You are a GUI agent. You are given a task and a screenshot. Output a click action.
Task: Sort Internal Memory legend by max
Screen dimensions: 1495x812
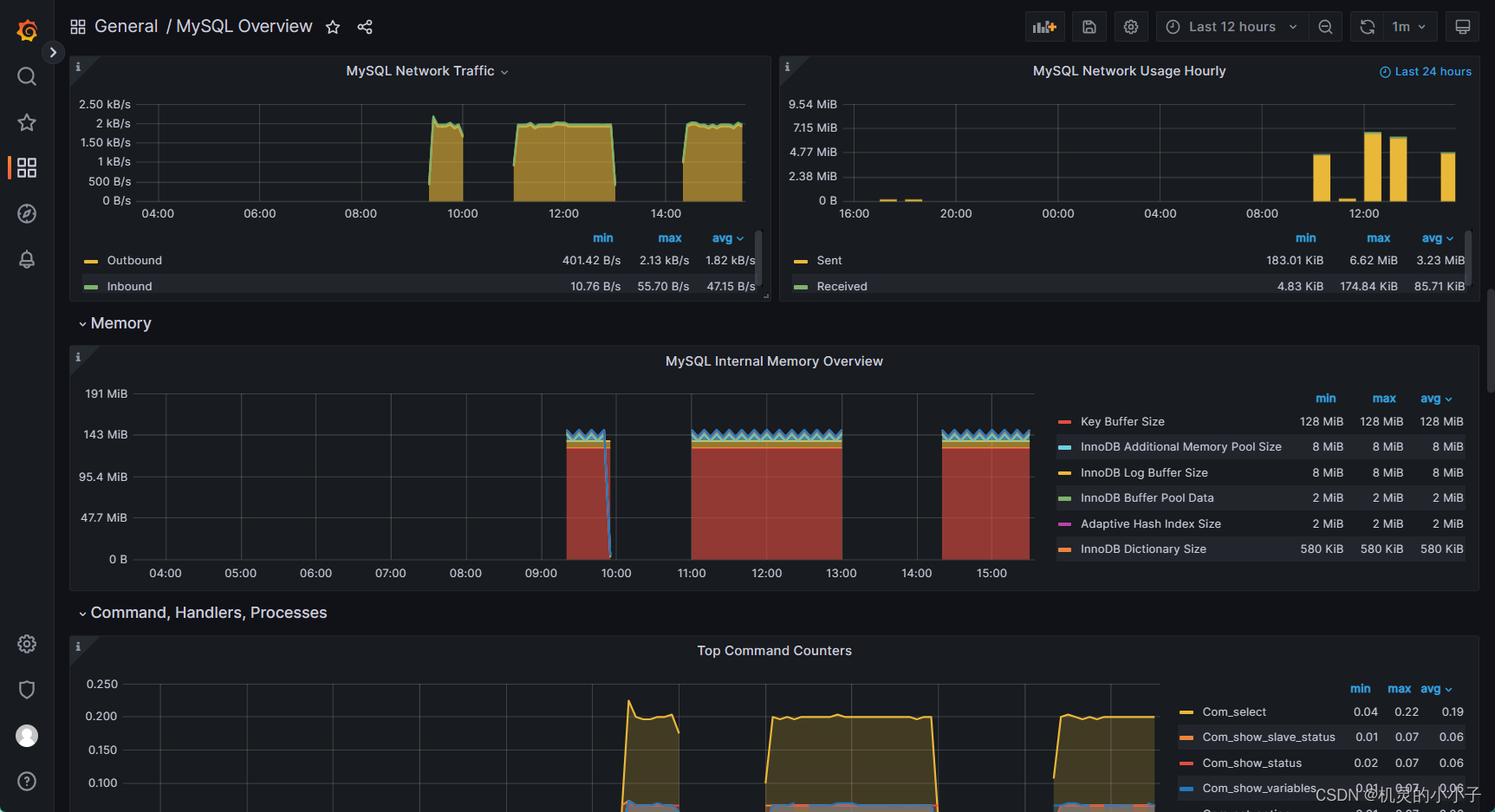click(1384, 398)
